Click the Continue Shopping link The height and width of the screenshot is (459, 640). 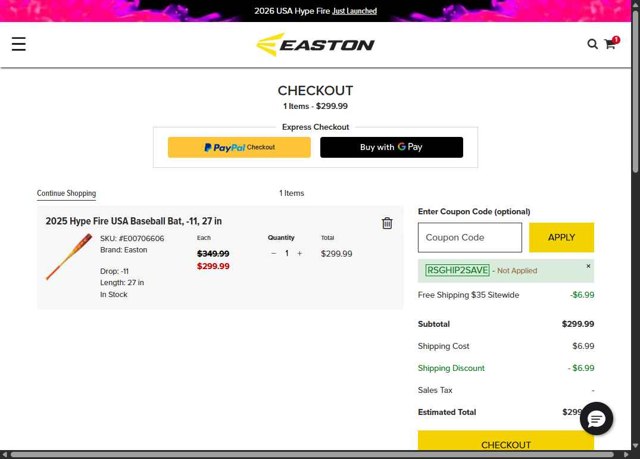67,193
